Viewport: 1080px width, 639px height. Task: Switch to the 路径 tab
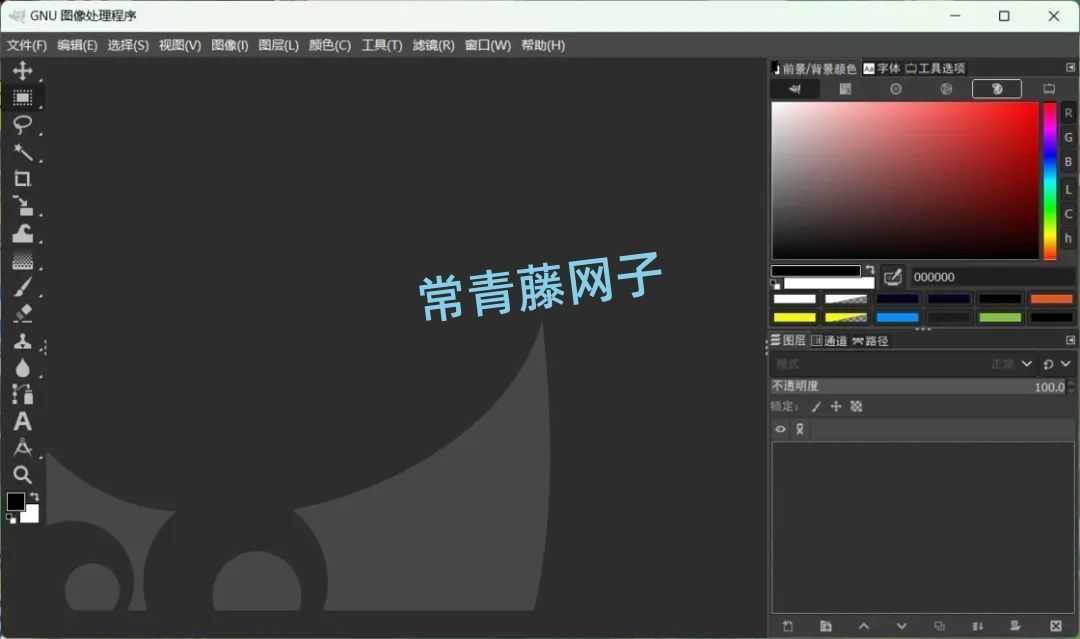coord(871,341)
